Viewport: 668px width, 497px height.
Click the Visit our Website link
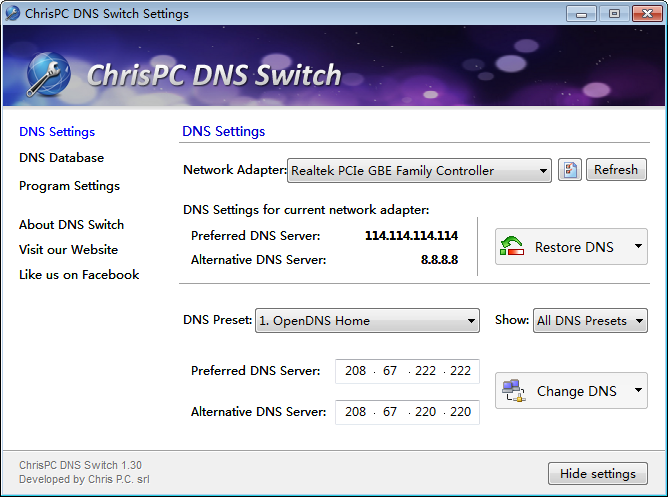[x=68, y=250]
